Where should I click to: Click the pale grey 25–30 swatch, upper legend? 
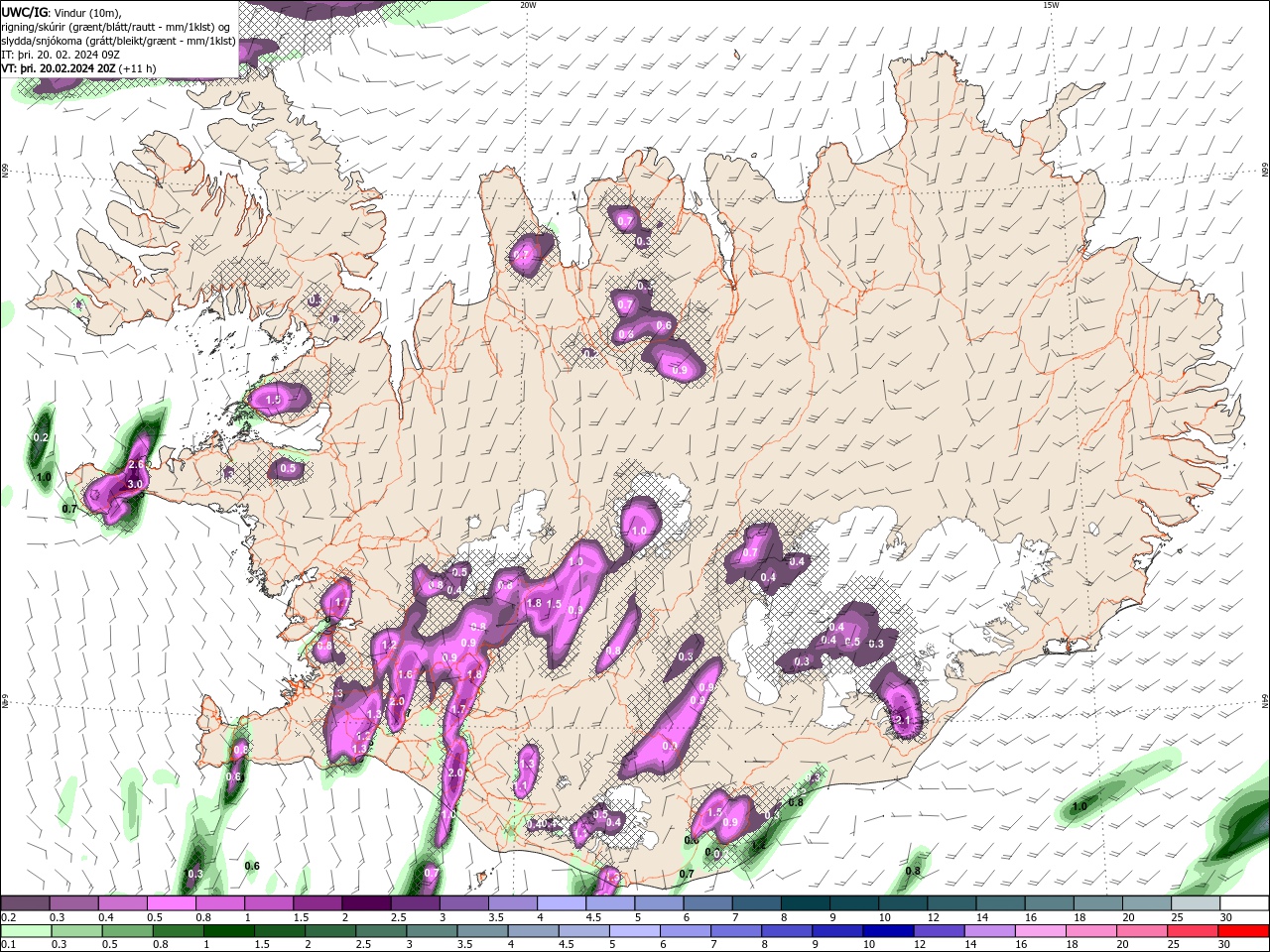click(1196, 903)
